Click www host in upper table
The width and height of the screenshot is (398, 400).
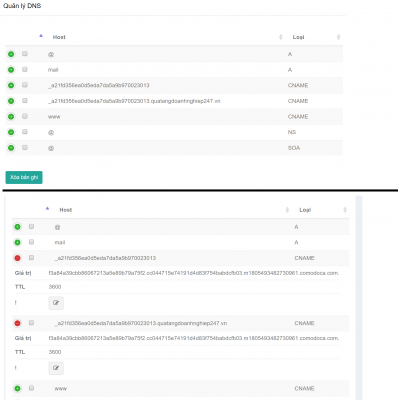(54, 117)
